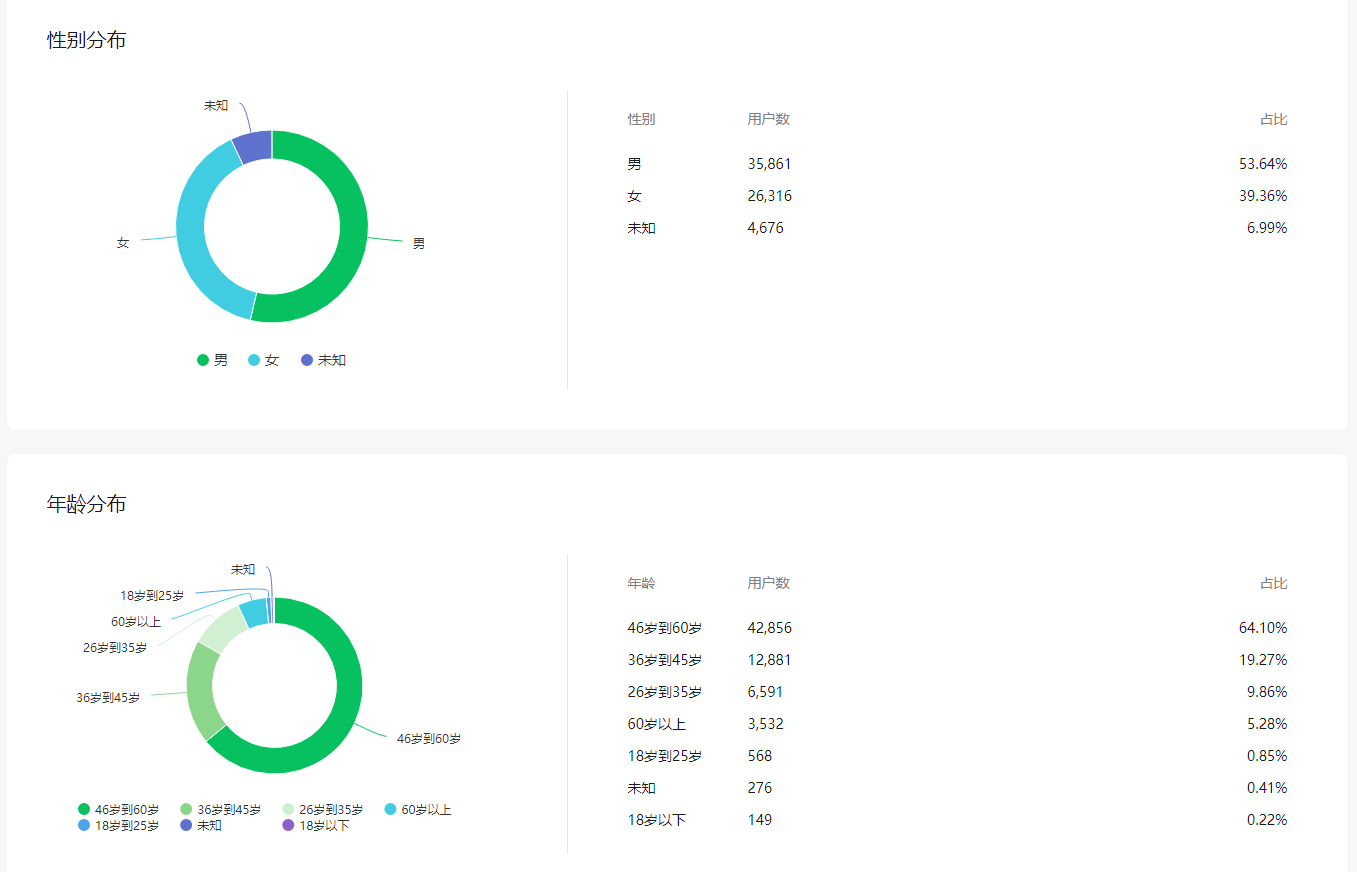This screenshot has height=872, width=1357.
Task: Toggle the 18岁以下 legend item
Action: click(x=316, y=825)
